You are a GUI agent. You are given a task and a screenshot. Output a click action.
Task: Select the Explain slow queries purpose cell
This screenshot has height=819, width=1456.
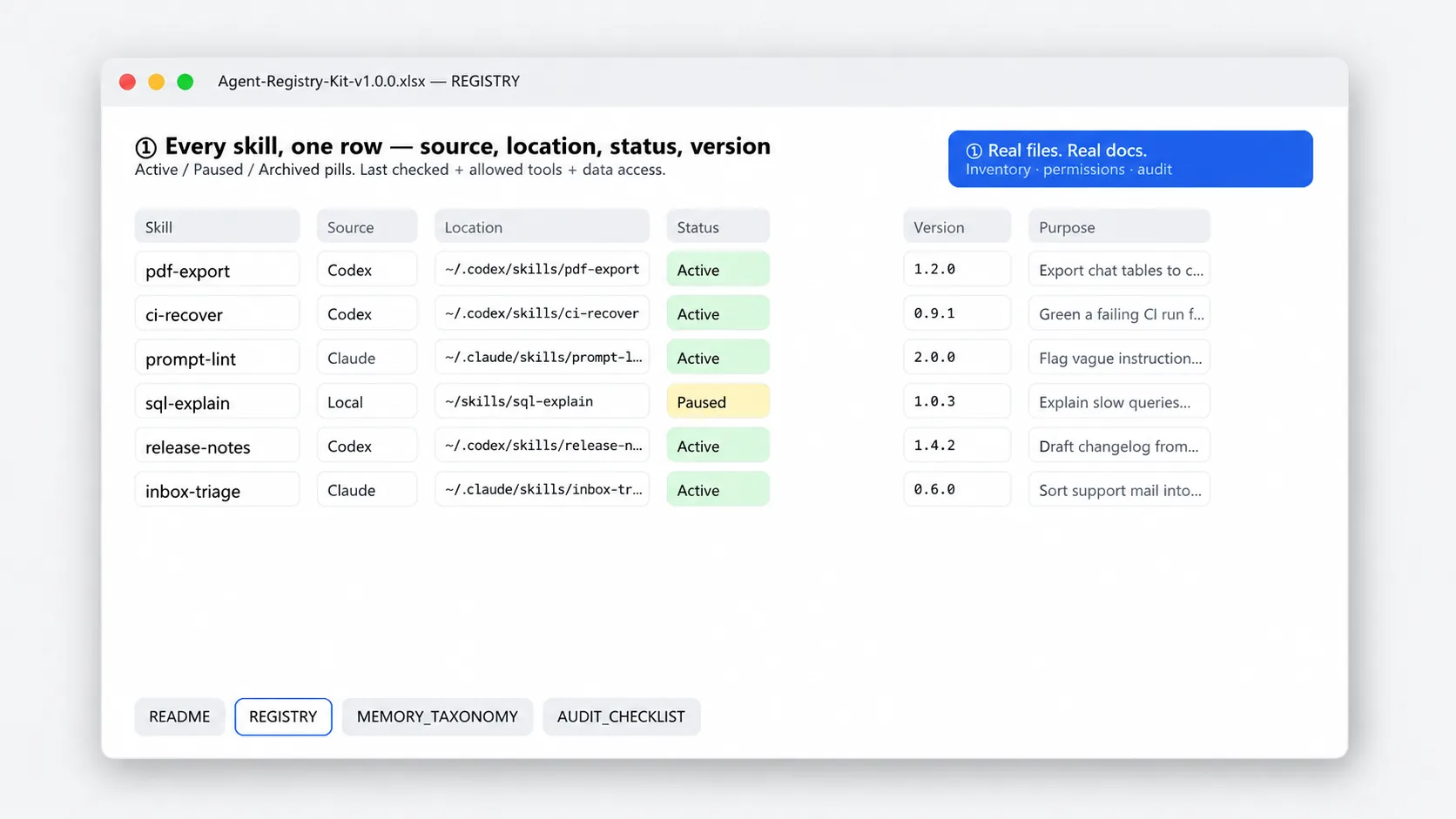1119,401
